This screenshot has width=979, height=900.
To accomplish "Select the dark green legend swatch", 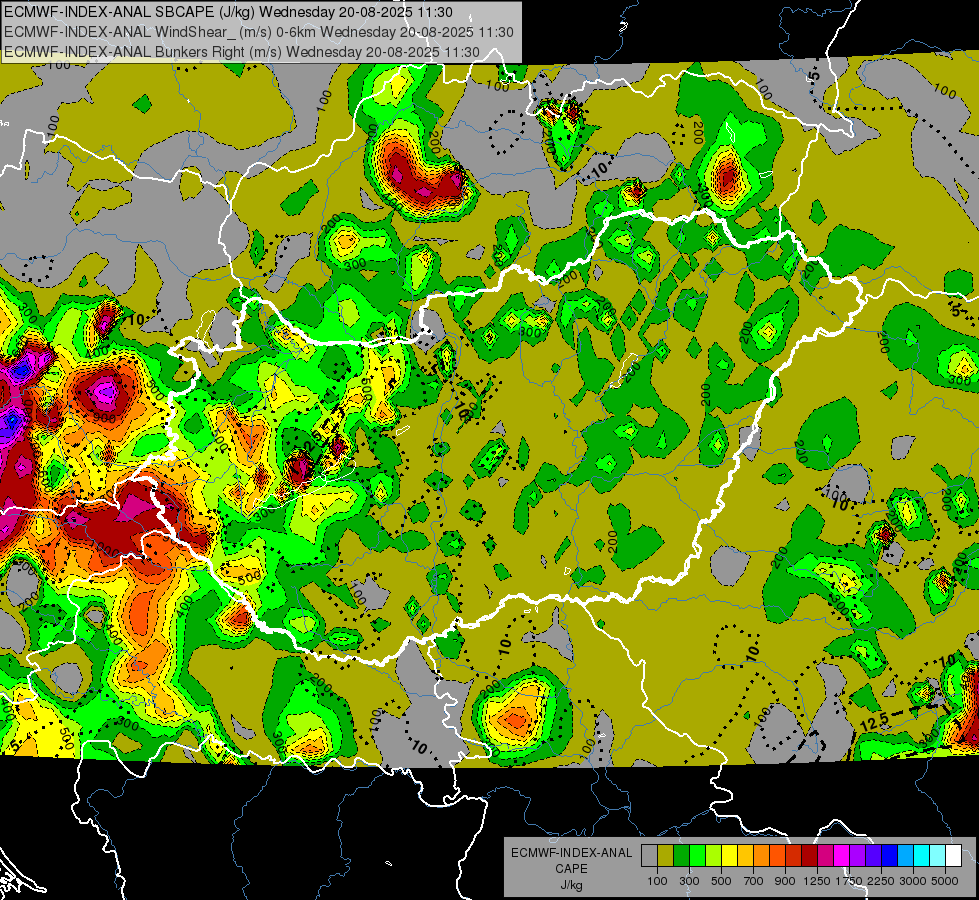I will 682,856.
